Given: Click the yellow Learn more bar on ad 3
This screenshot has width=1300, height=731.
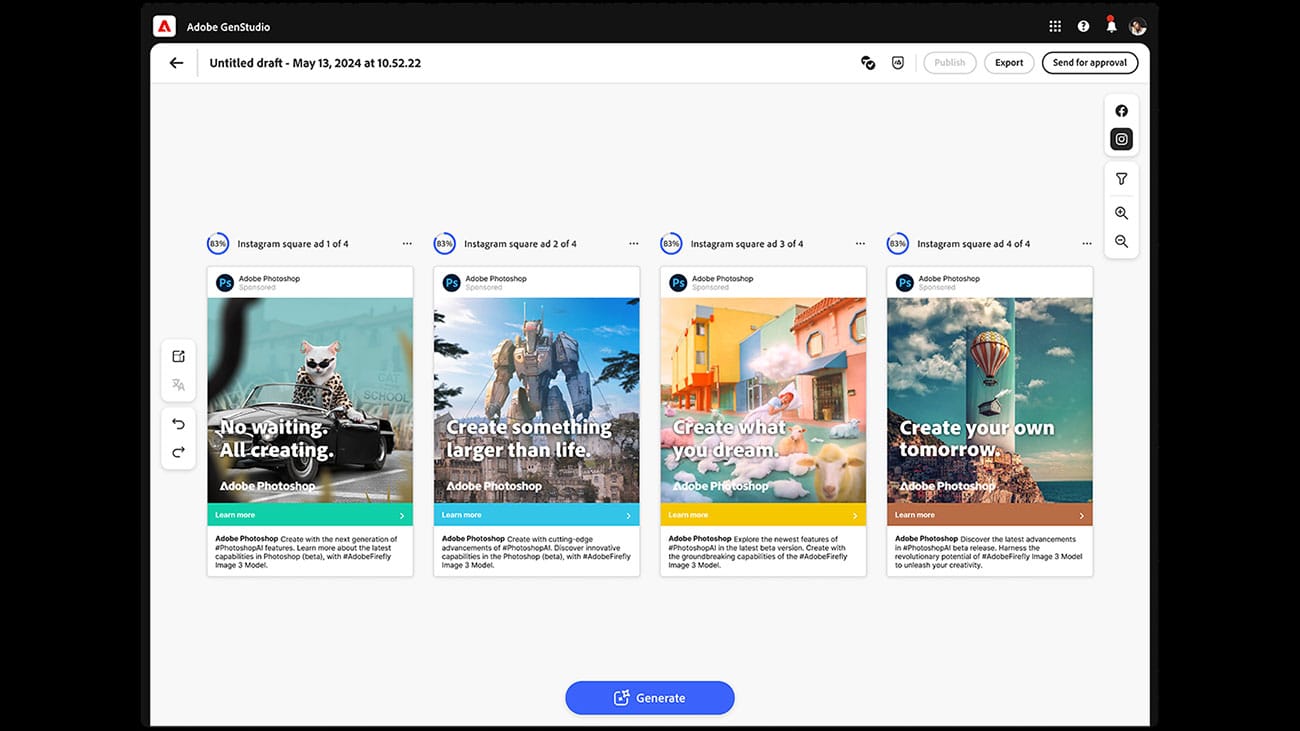Looking at the screenshot, I should tap(764, 515).
